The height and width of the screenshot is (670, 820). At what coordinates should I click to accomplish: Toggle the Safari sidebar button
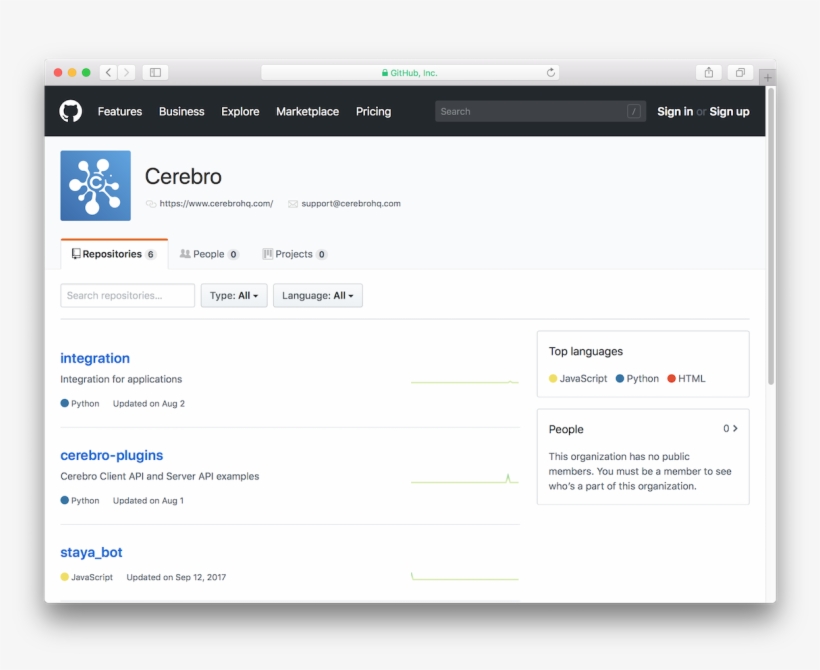155,72
